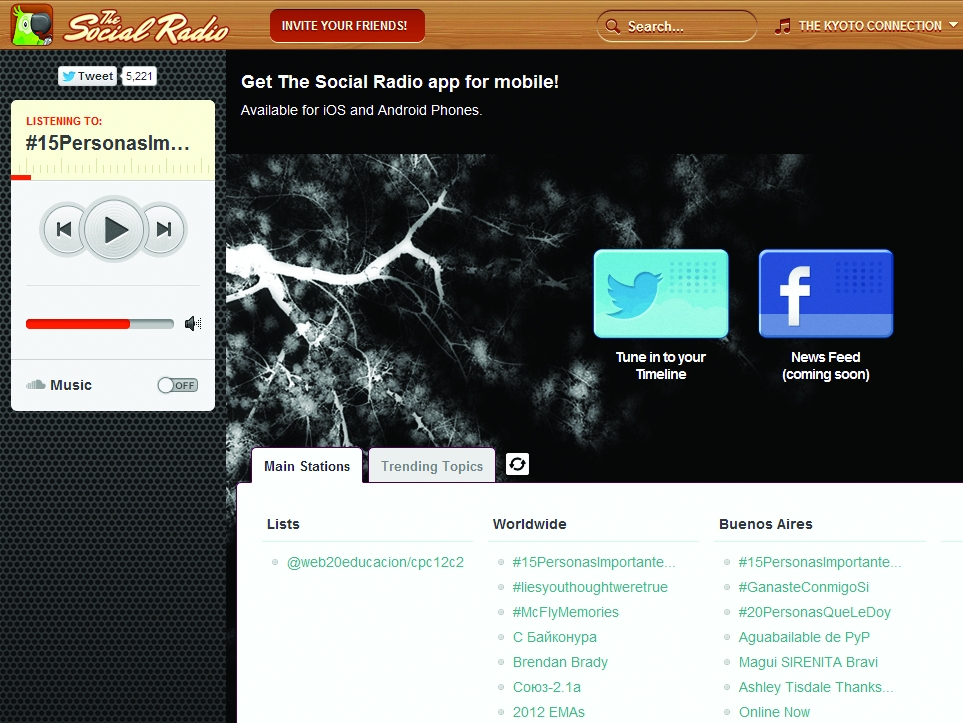Refresh stations with the reload icon
Viewport: 963px width, 723px height.
point(517,464)
